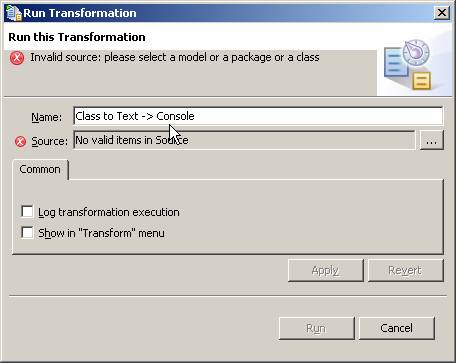Click the red error icon beside the invalid source message

17,58
